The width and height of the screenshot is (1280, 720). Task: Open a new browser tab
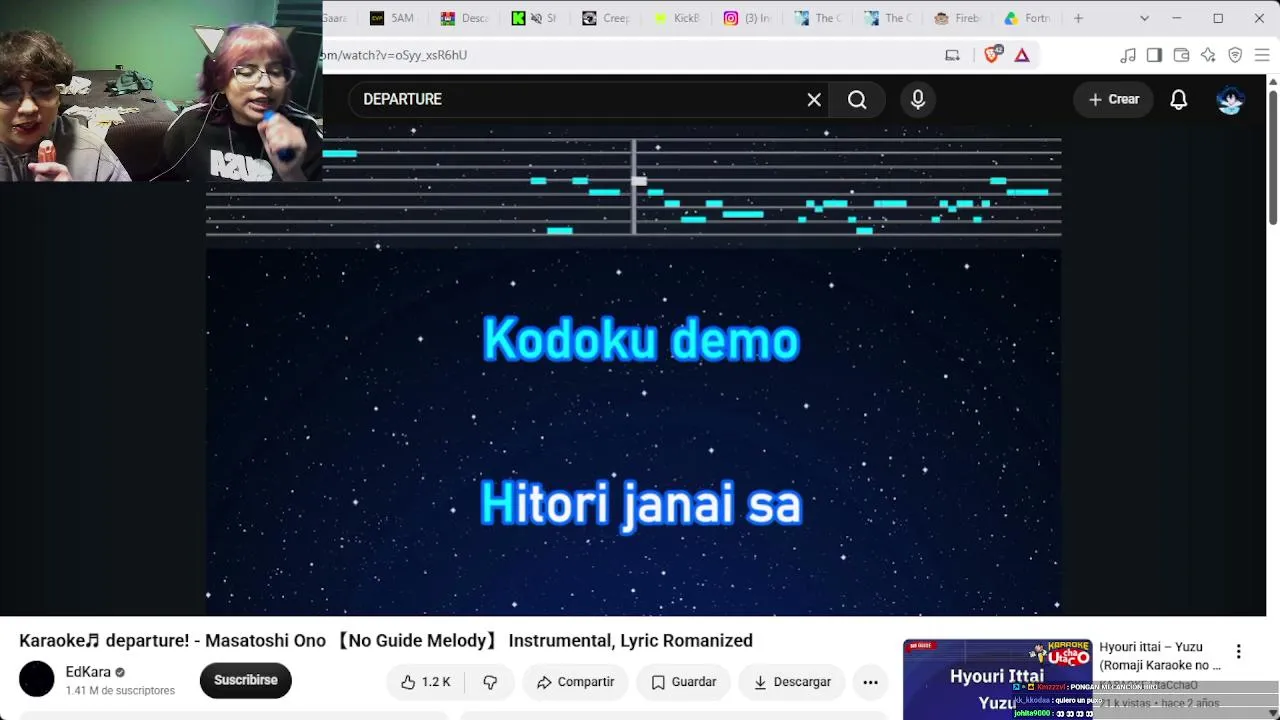click(1078, 18)
